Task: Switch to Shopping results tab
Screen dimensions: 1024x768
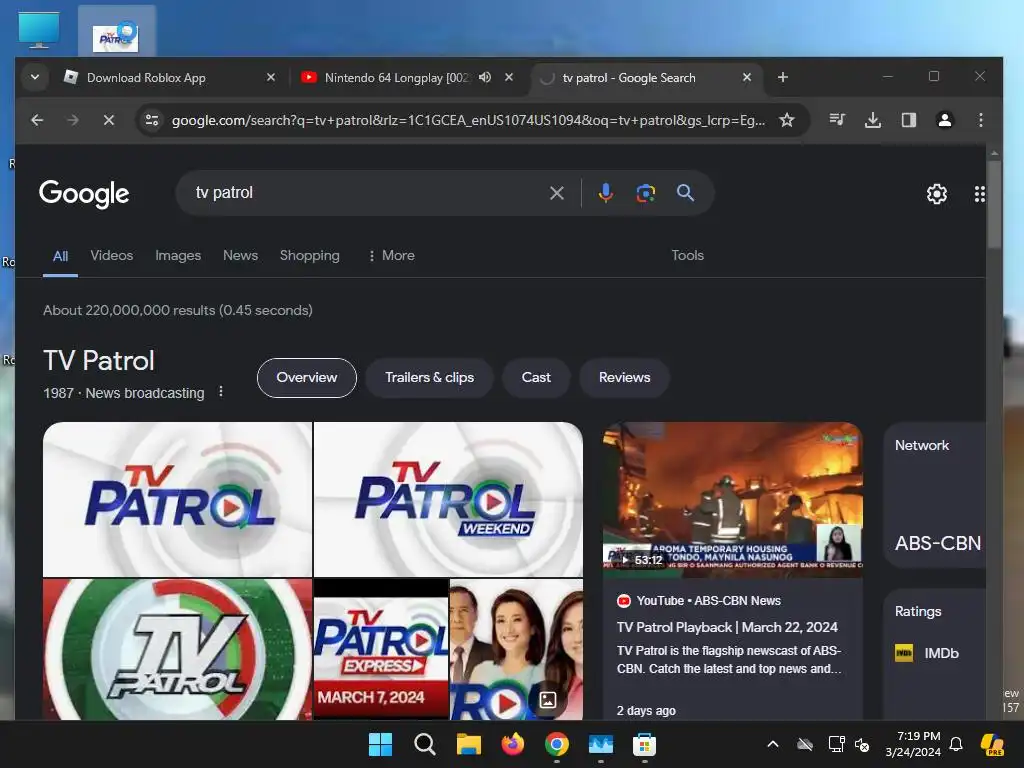Action: [x=310, y=255]
